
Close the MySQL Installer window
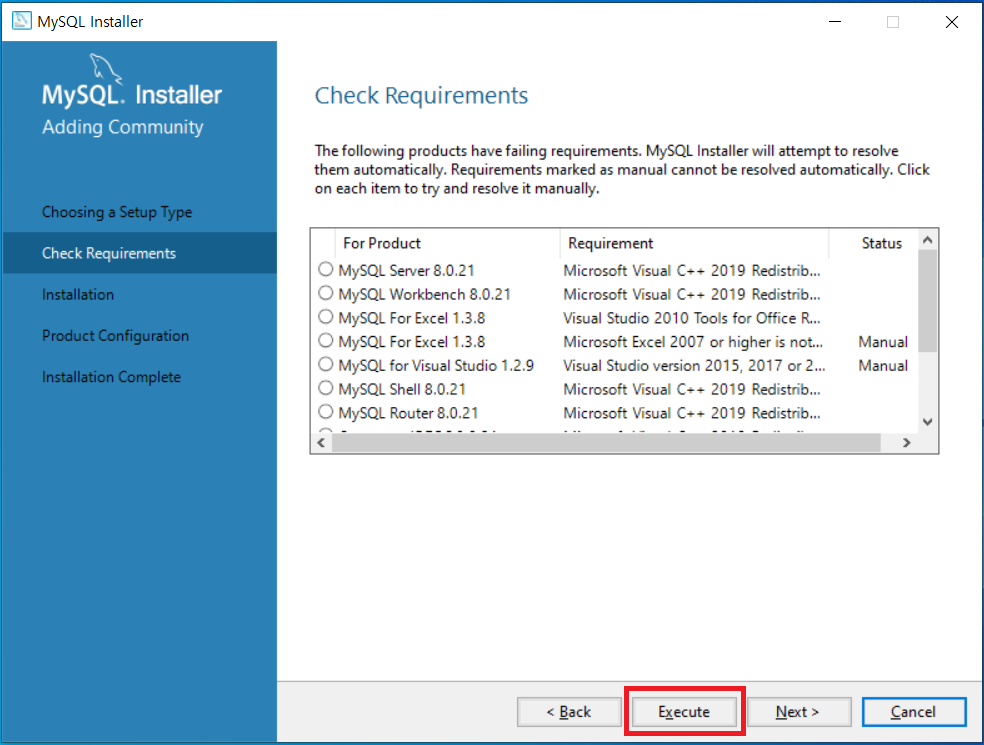[951, 22]
